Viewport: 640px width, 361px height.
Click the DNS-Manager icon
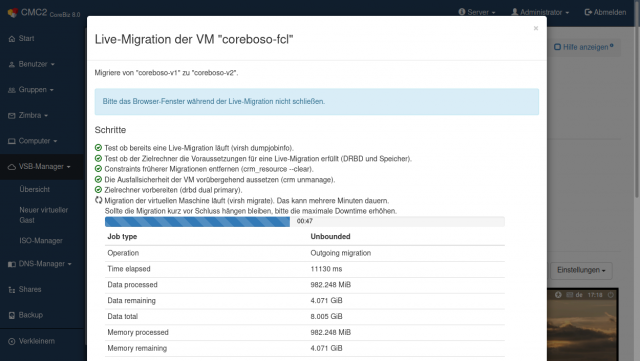(12, 264)
